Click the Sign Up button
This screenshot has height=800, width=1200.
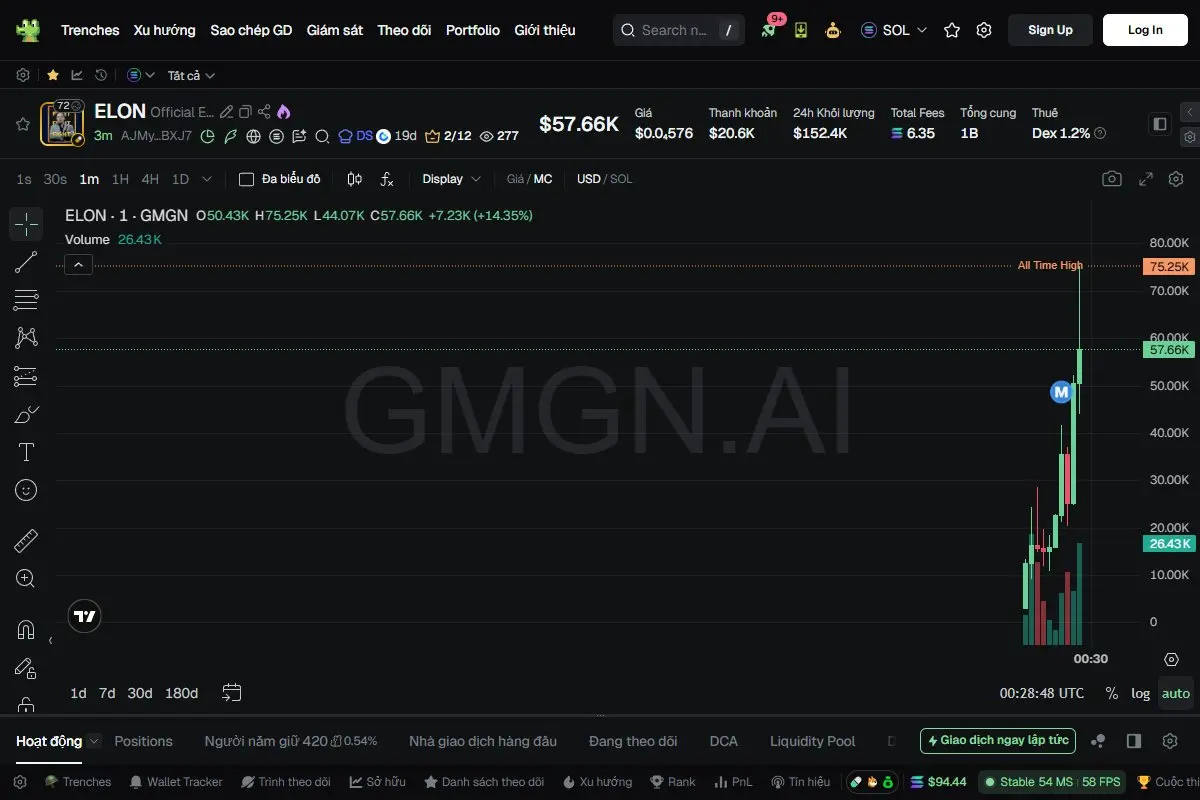[1050, 30]
